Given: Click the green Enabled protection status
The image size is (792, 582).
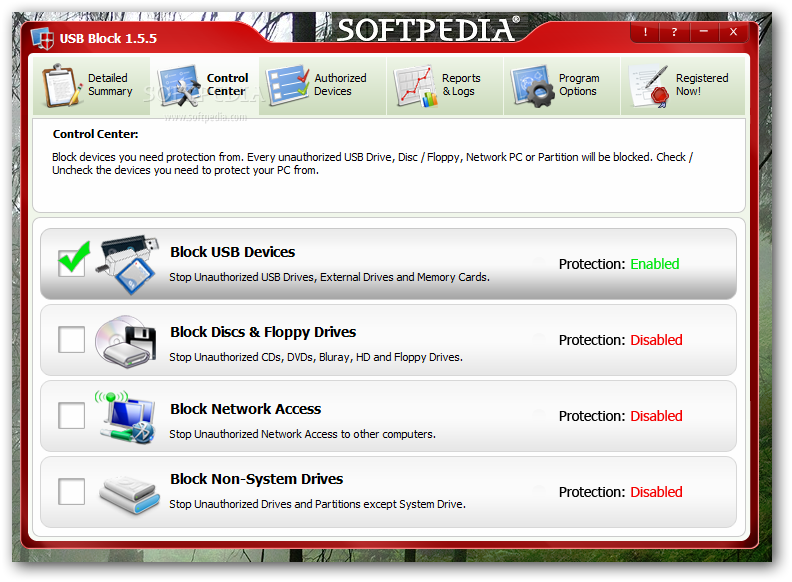Looking at the screenshot, I should (655, 264).
